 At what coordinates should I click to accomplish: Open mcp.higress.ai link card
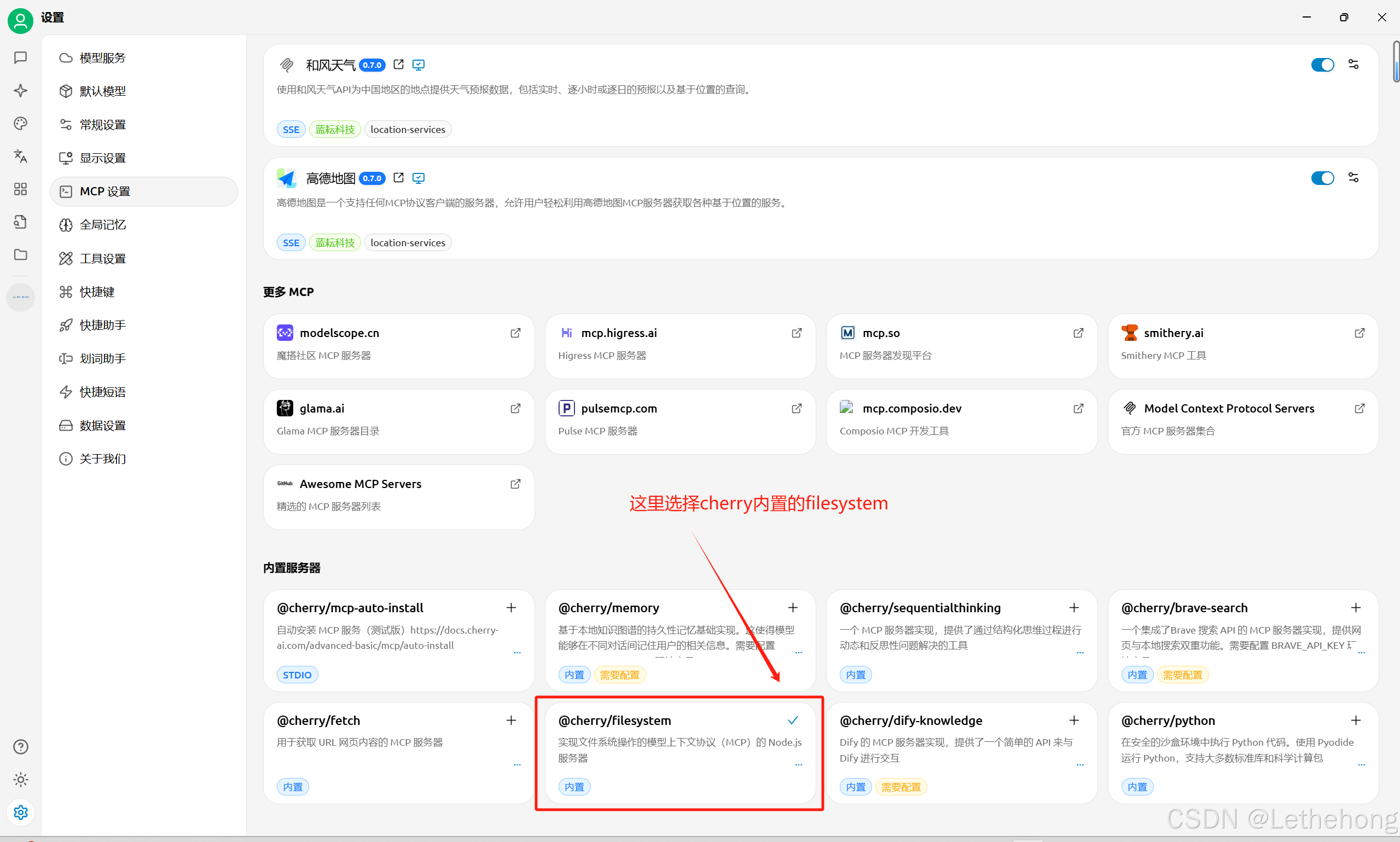tap(680, 346)
